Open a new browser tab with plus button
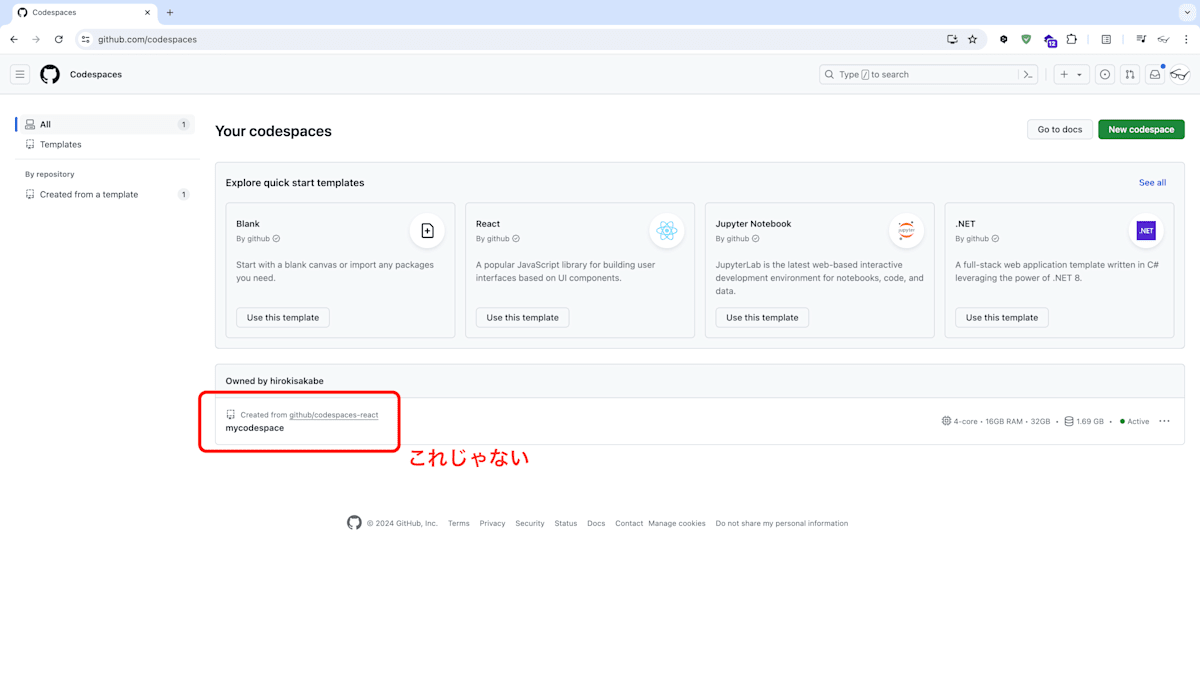This screenshot has width=1200, height=675. pos(170,12)
